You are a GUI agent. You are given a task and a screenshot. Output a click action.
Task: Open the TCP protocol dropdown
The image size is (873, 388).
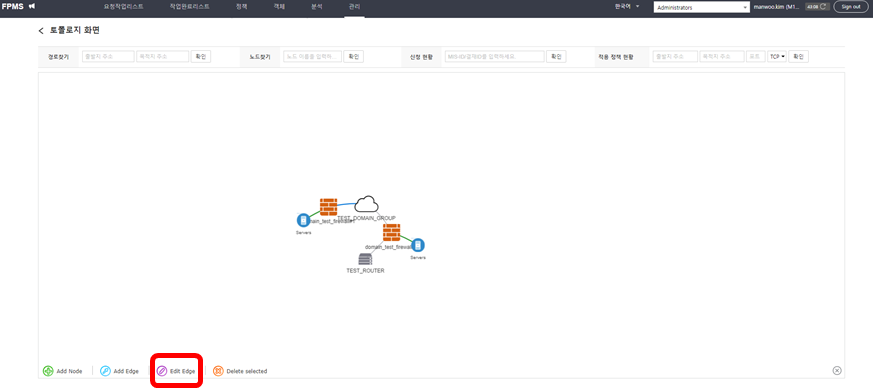[x=777, y=56]
